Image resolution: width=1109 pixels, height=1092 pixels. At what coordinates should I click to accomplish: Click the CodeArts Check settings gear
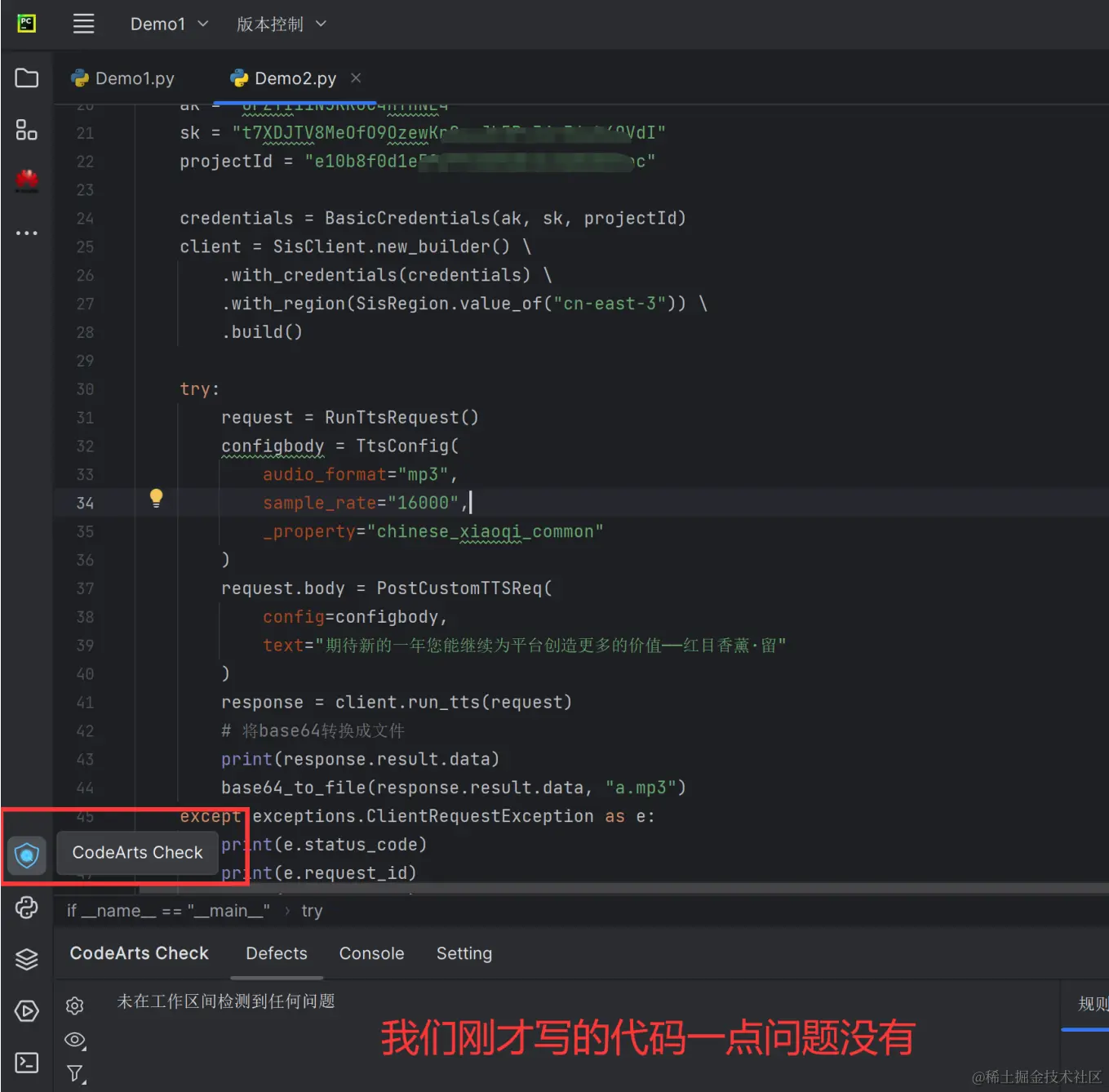point(75,1005)
